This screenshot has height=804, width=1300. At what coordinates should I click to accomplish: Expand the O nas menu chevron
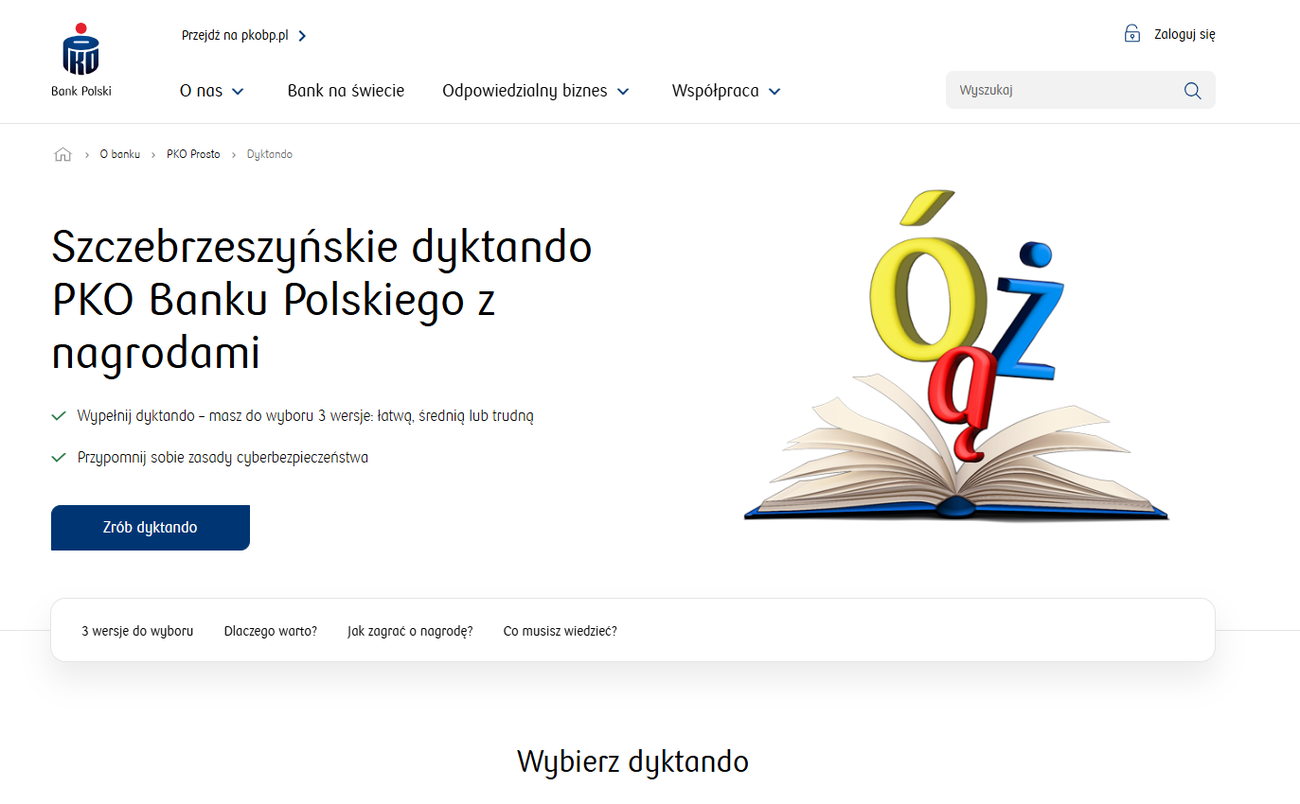238,91
